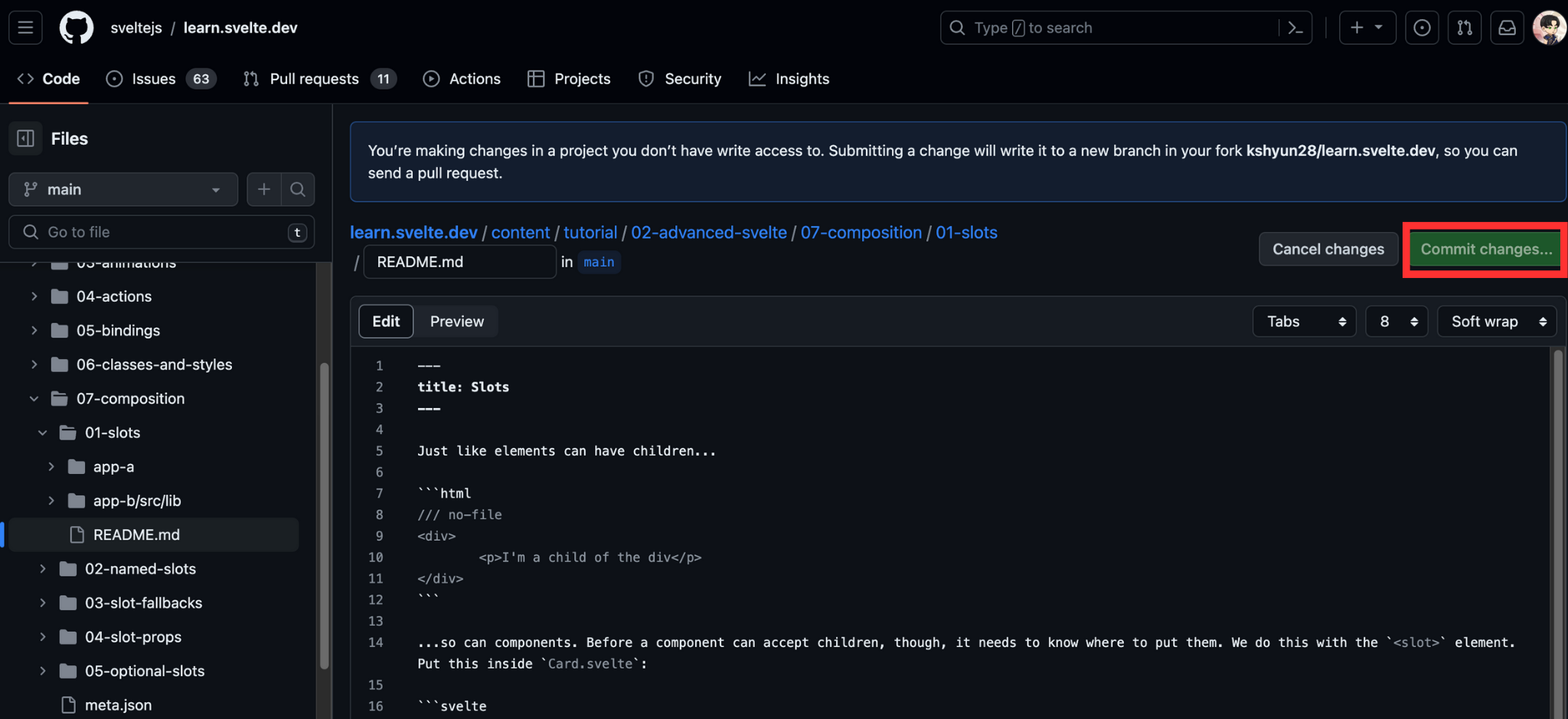
Task: Open the create new plus dropdown in header
Action: tap(1367, 28)
